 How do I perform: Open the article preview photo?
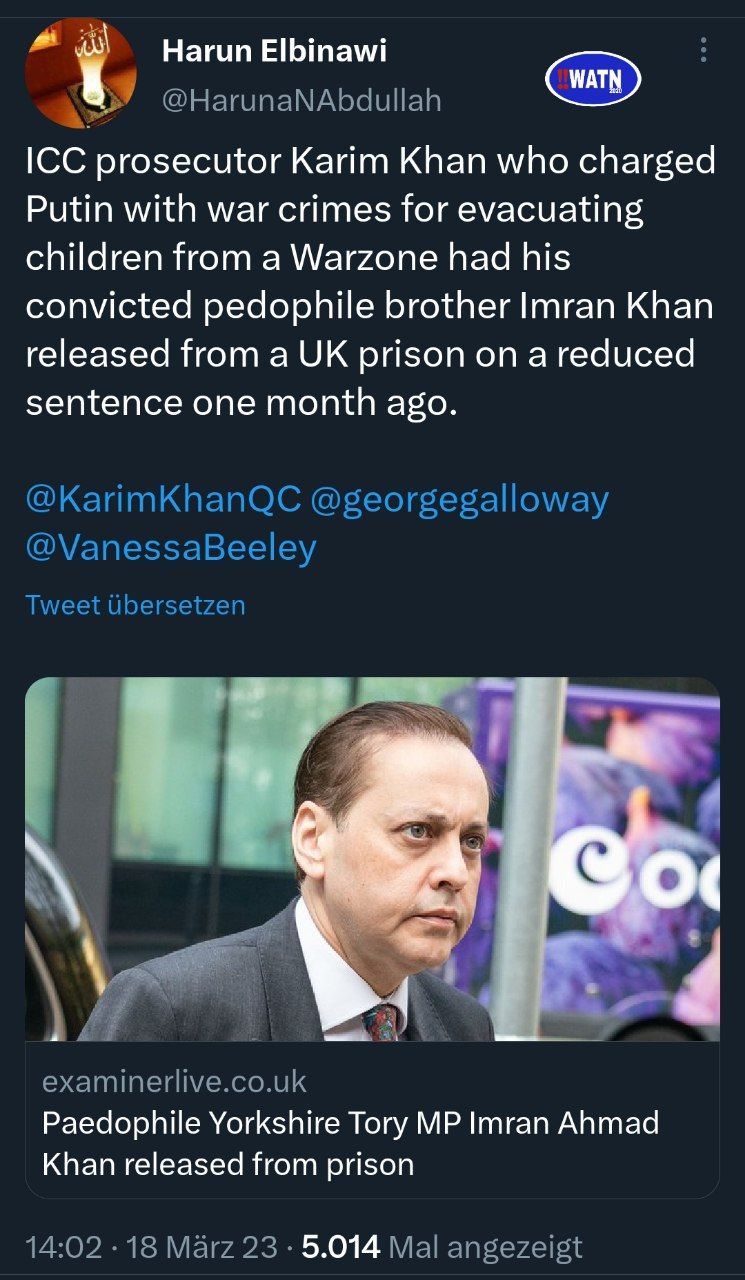click(x=372, y=858)
